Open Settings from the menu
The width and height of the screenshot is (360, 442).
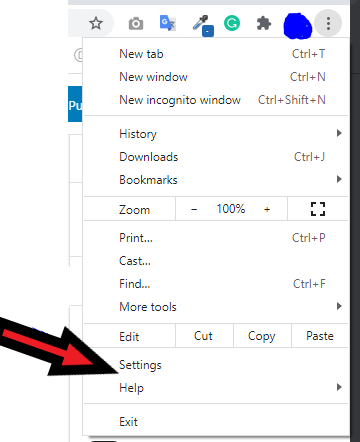[216, 365]
